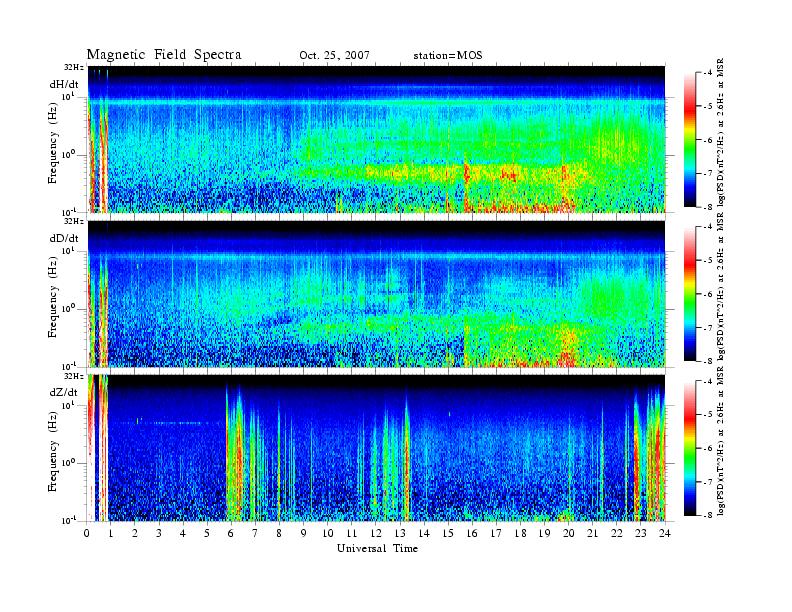Click time axis tick label "19"
This screenshot has width=792, height=612.
click(544, 534)
